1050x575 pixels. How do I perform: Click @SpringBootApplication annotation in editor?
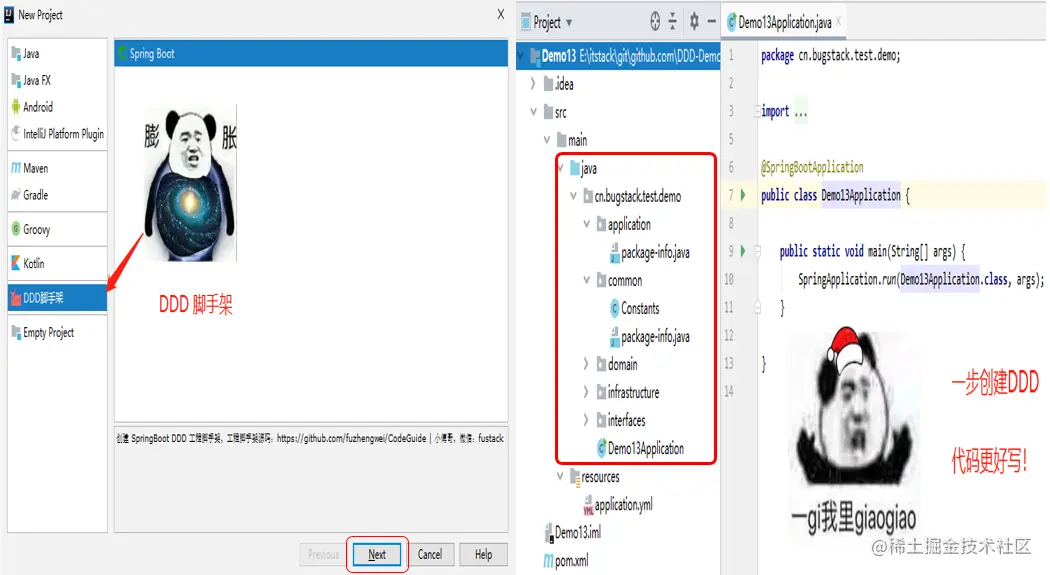click(x=812, y=167)
